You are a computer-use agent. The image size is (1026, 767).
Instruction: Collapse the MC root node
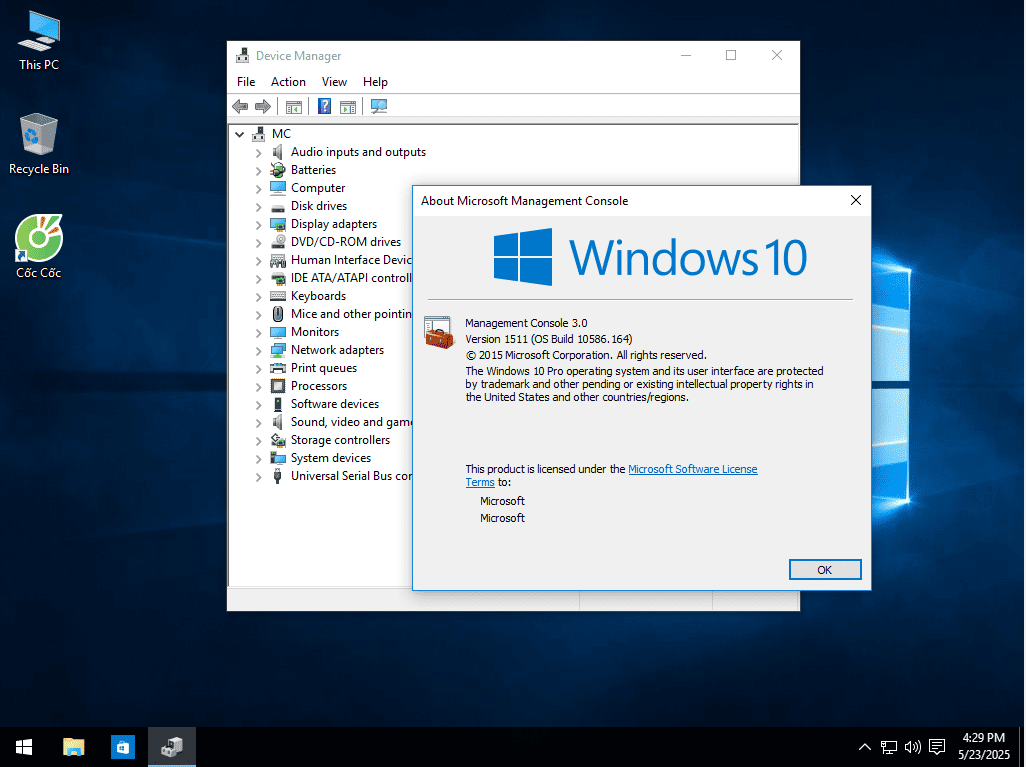[239, 134]
